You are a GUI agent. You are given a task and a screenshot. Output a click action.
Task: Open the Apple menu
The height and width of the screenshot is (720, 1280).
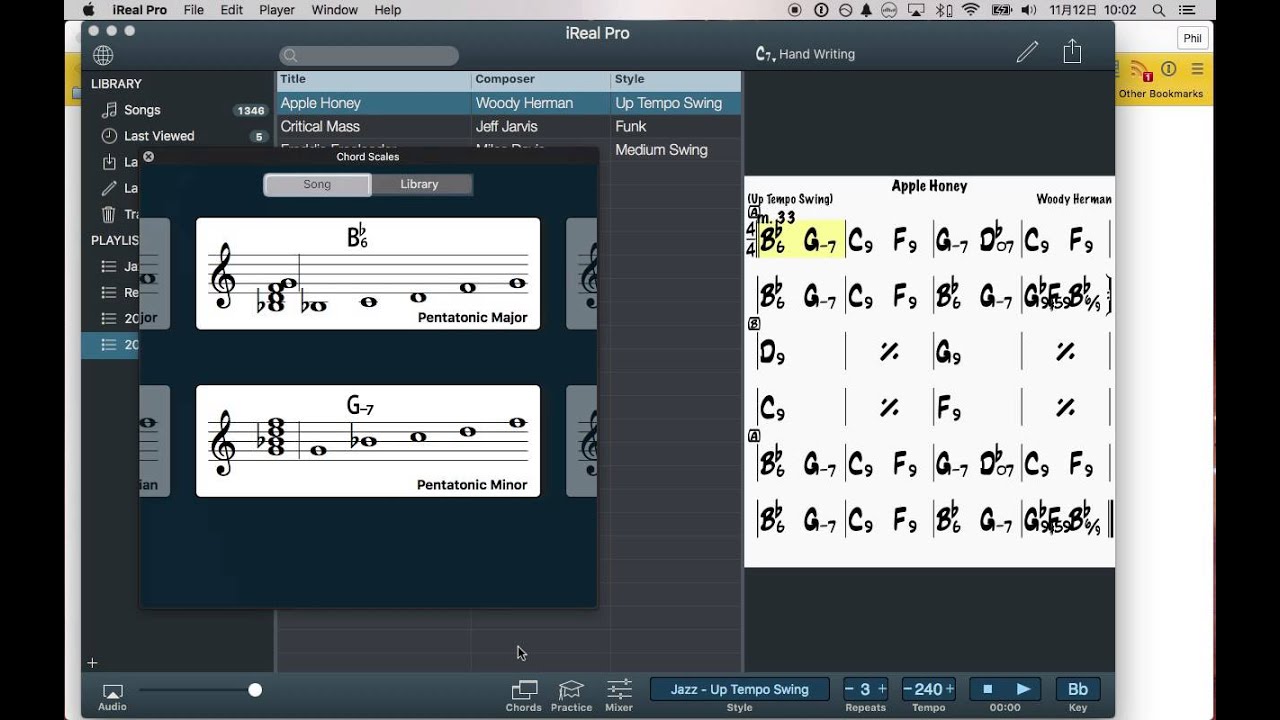click(x=88, y=10)
